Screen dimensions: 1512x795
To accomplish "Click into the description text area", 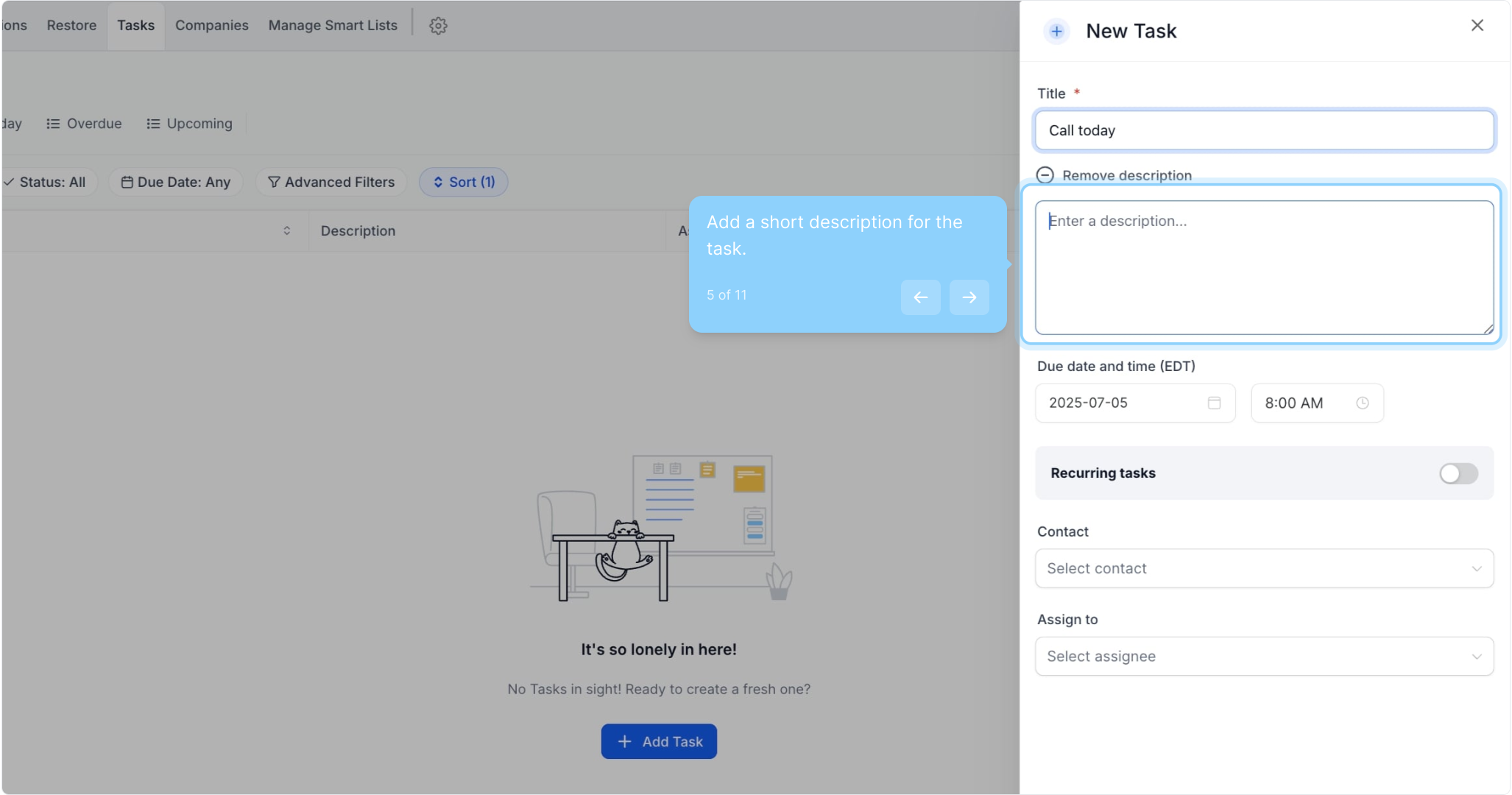I will (1263, 269).
